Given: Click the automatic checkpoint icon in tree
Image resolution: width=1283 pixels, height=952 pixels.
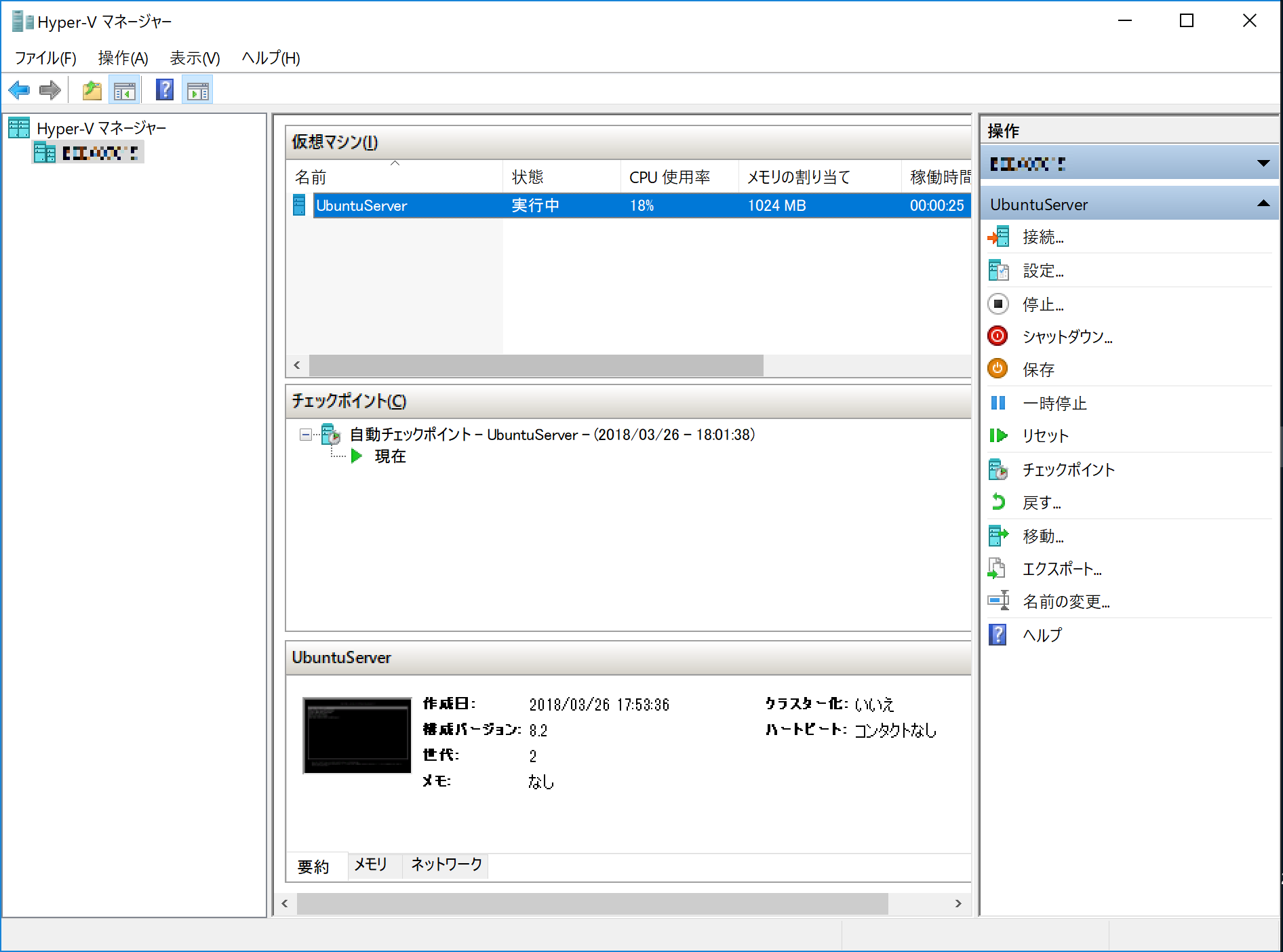Looking at the screenshot, I should (x=330, y=434).
